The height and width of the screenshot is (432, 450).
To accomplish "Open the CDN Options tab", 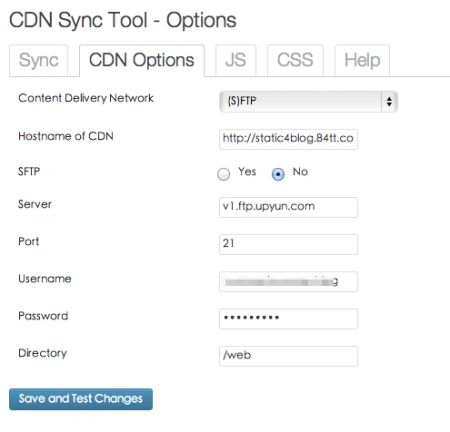I will [142, 60].
